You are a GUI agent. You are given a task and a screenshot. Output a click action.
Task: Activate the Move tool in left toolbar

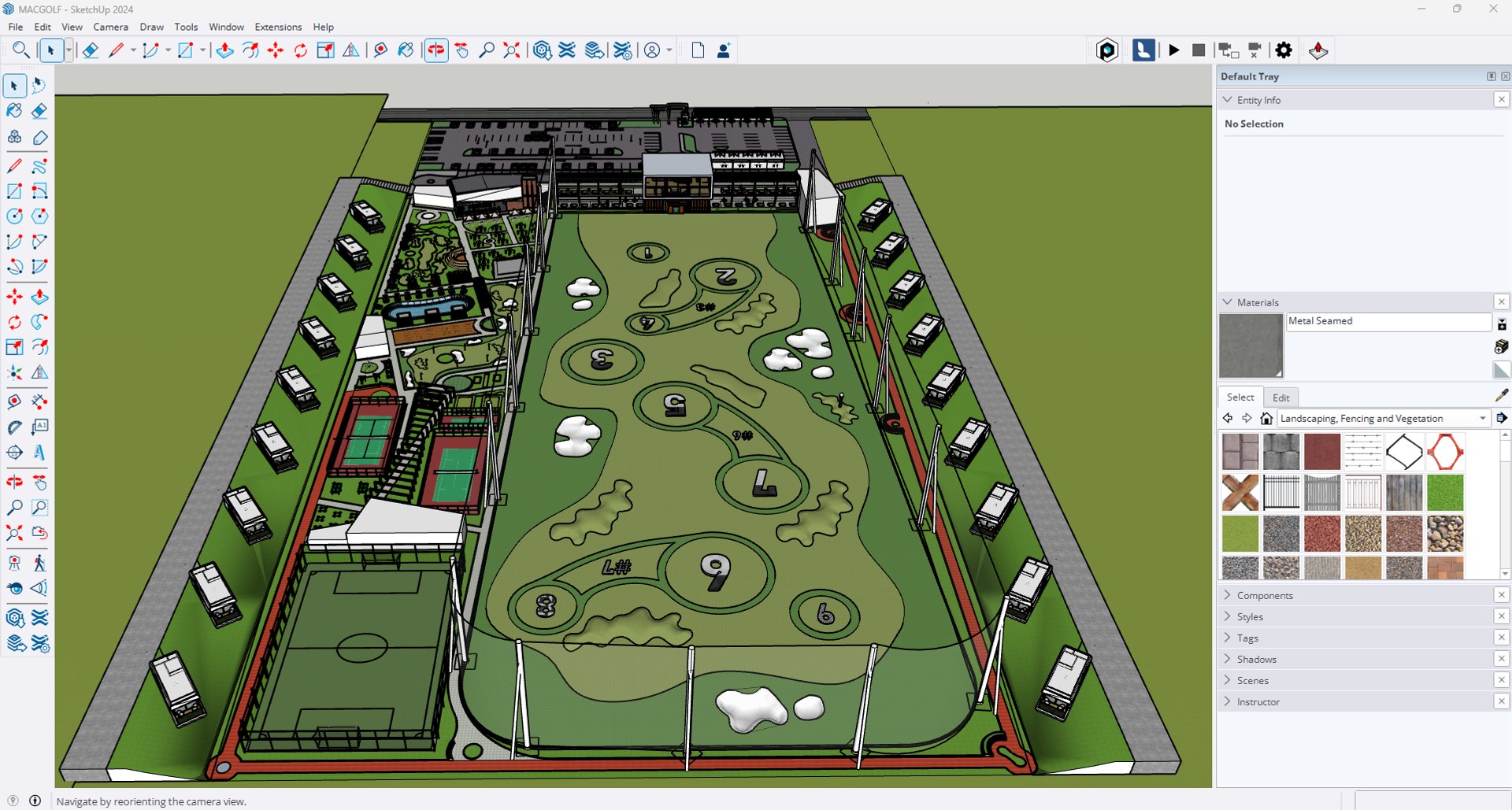(x=14, y=297)
